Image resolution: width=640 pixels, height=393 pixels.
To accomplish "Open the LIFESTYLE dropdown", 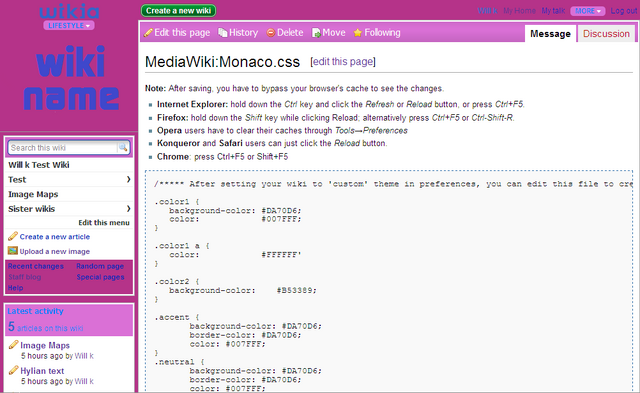I will pos(69,25).
